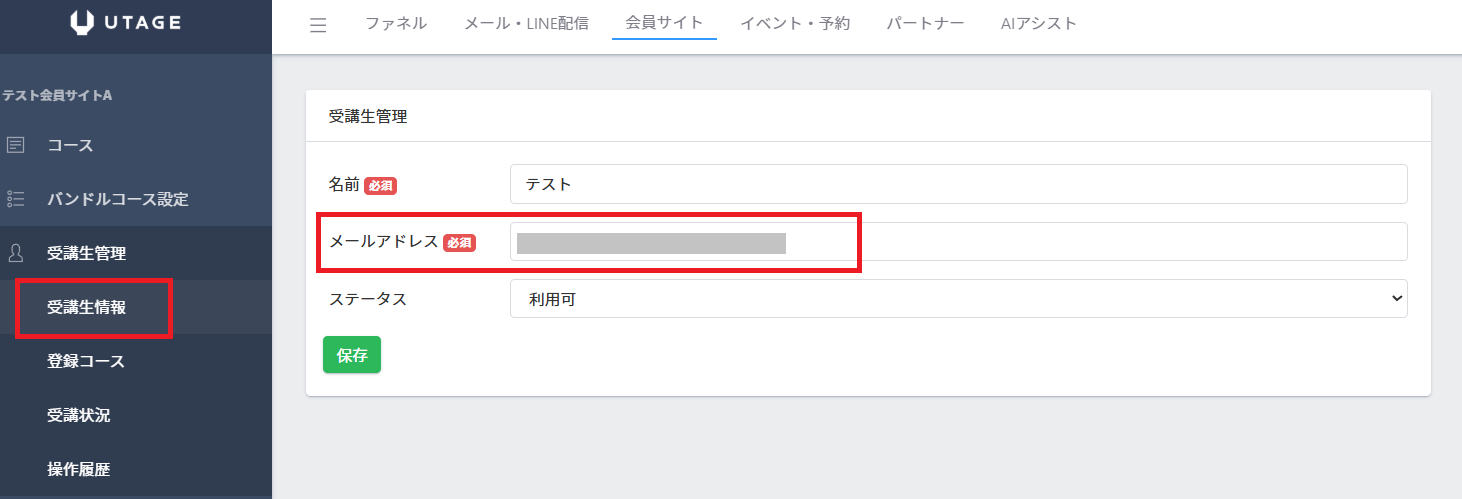Click the バンドルコース設定 sidebar icon
This screenshot has height=499, width=1462.
(15, 199)
